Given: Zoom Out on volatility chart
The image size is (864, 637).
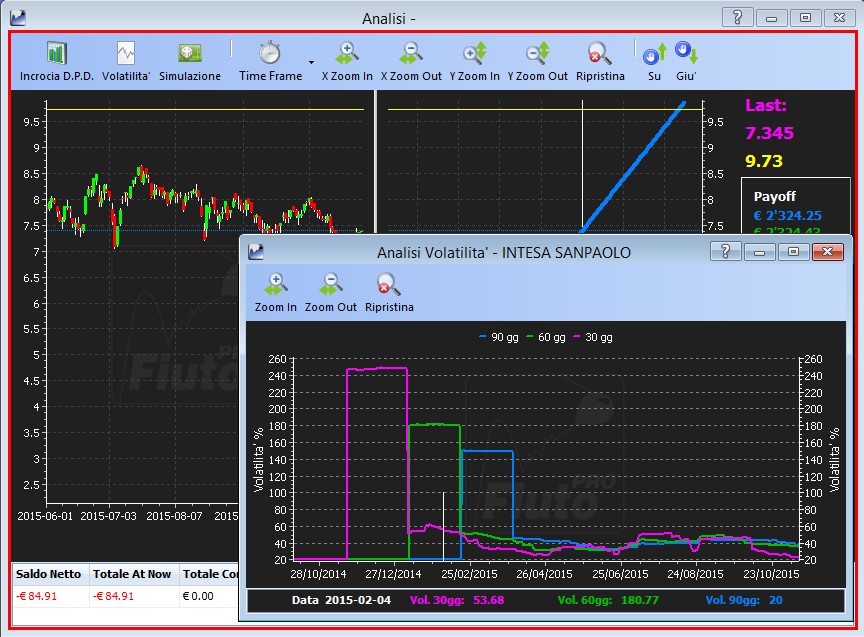Looking at the screenshot, I should (331, 293).
